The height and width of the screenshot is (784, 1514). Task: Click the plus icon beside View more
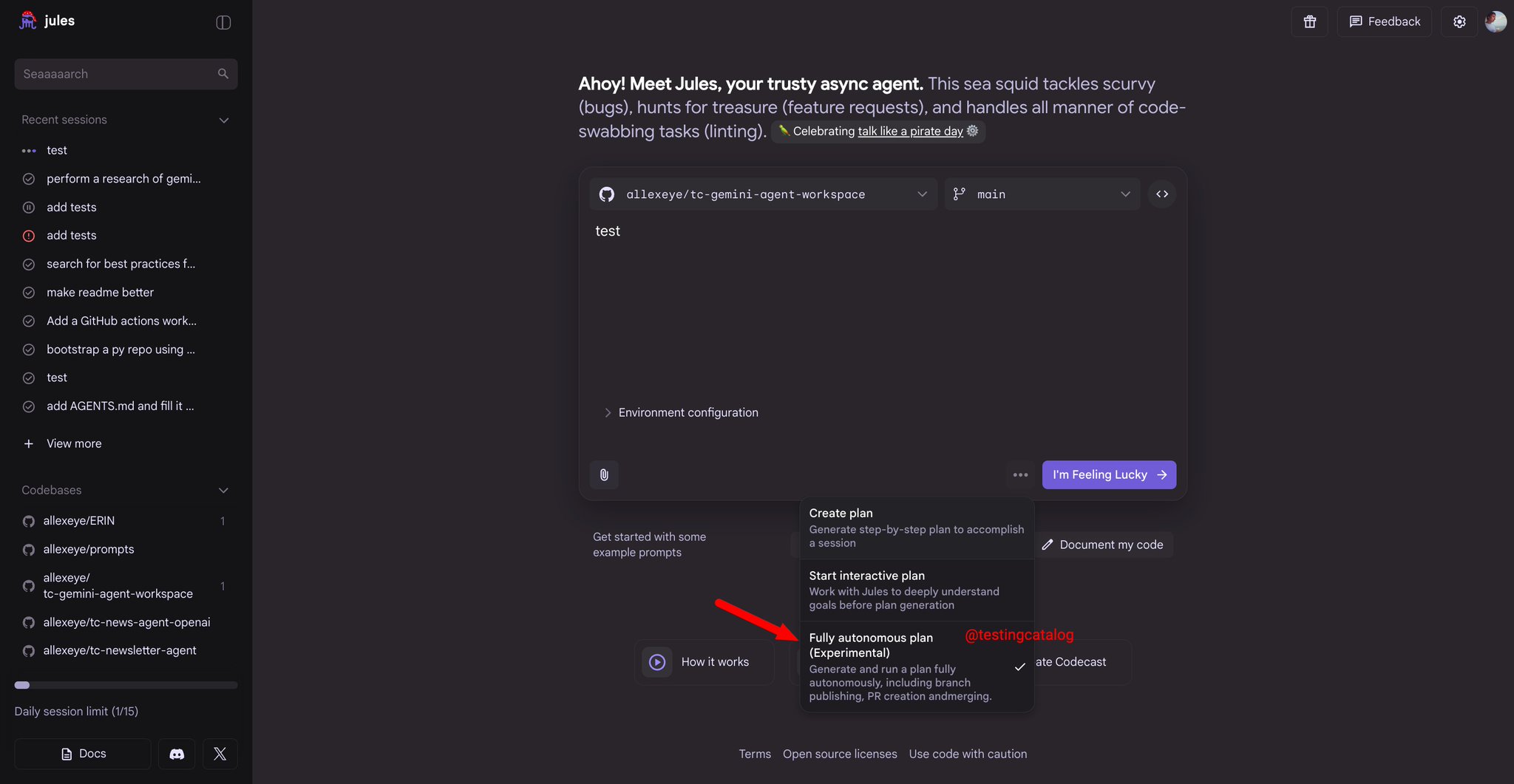pos(29,443)
